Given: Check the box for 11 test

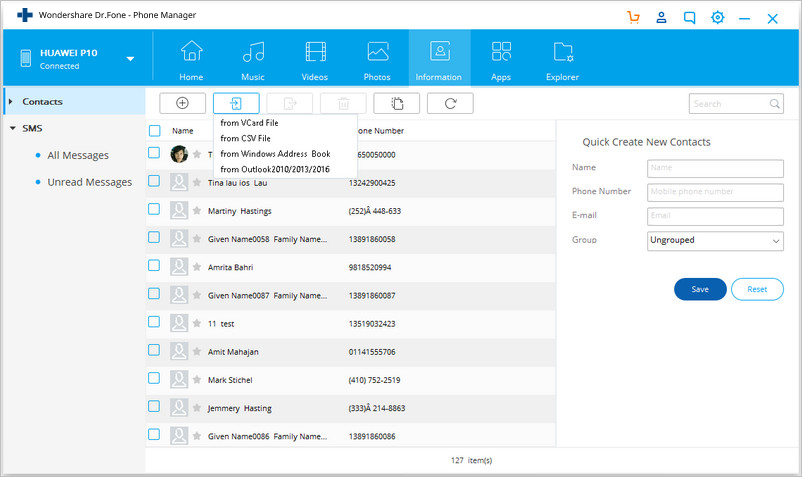Looking at the screenshot, I should [154, 322].
